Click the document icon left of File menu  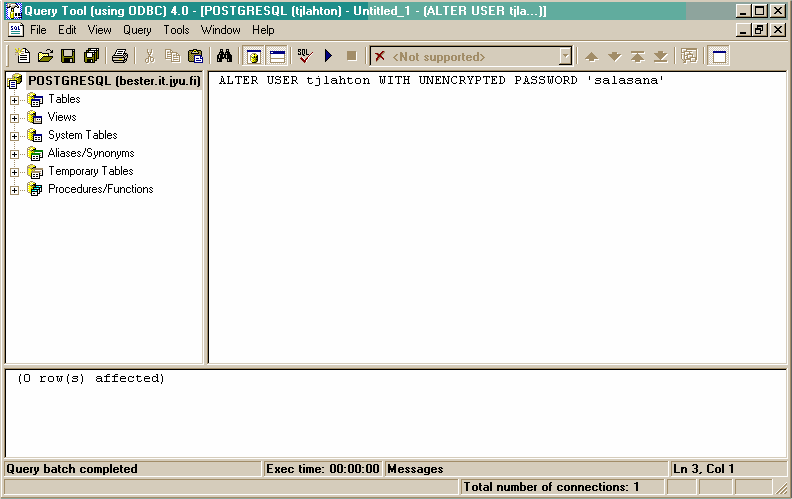click(16, 30)
